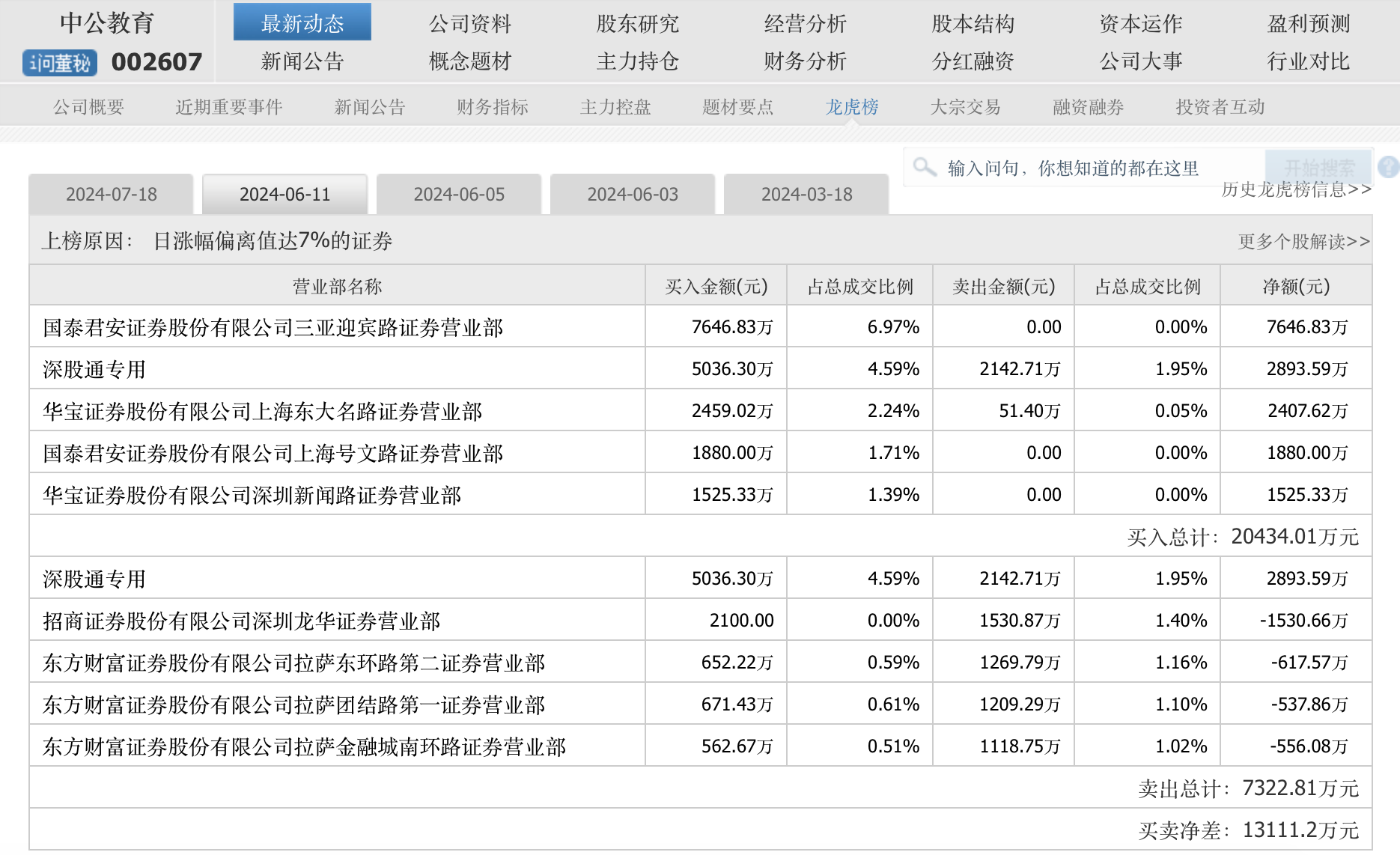Click the blue help question mark icon
Image resolution: width=1400 pixels, height=855 pixels.
pyautogui.click(x=1388, y=167)
